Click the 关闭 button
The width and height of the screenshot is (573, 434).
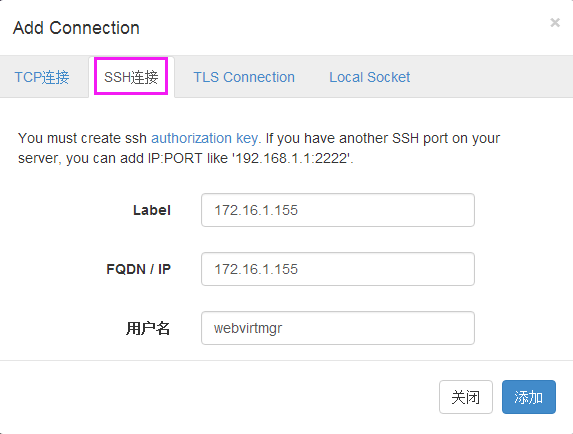click(466, 397)
